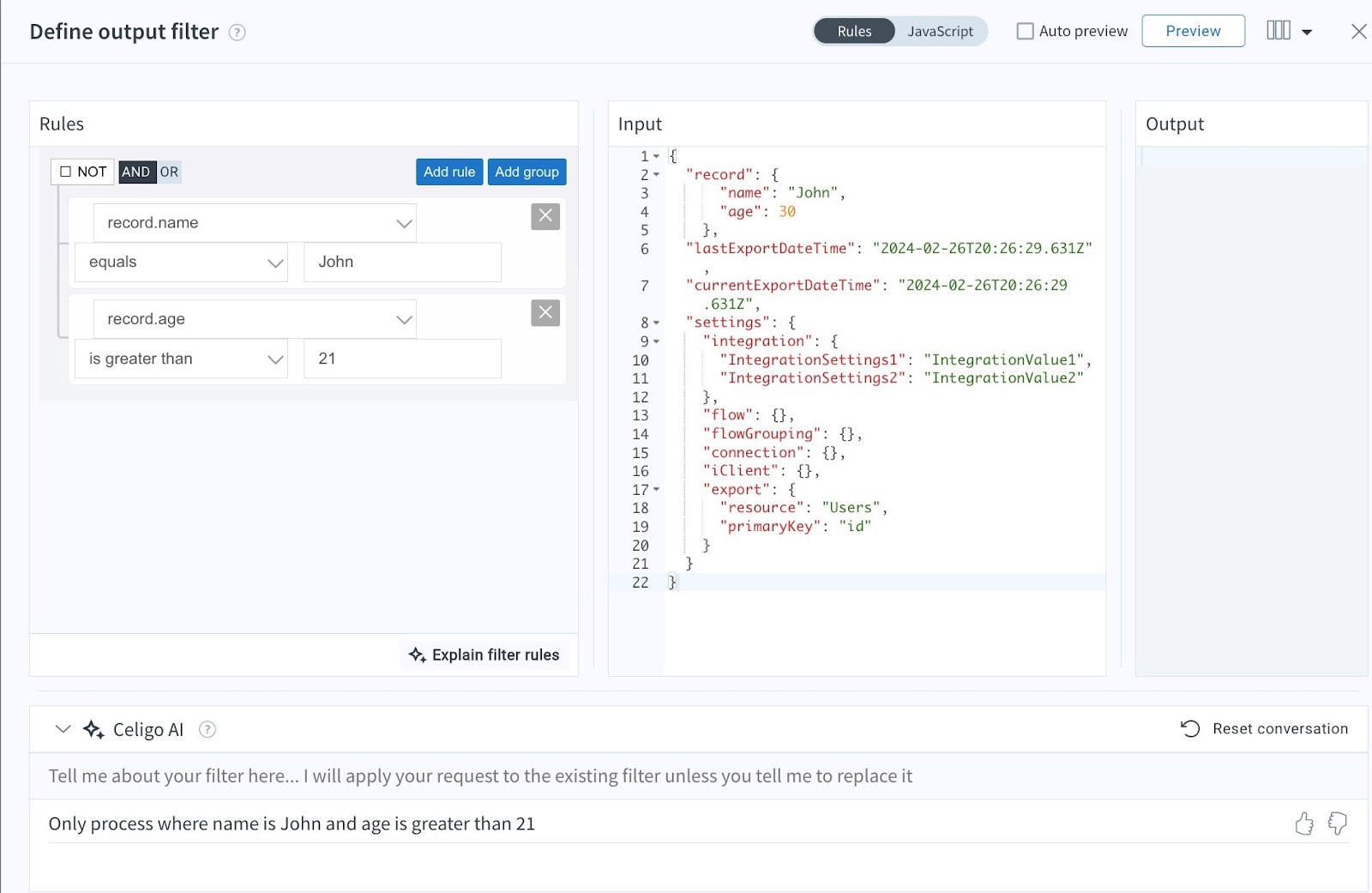1372x893 pixels.
Task: Open help icon beside Define output filter
Action: [x=238, y=33]
